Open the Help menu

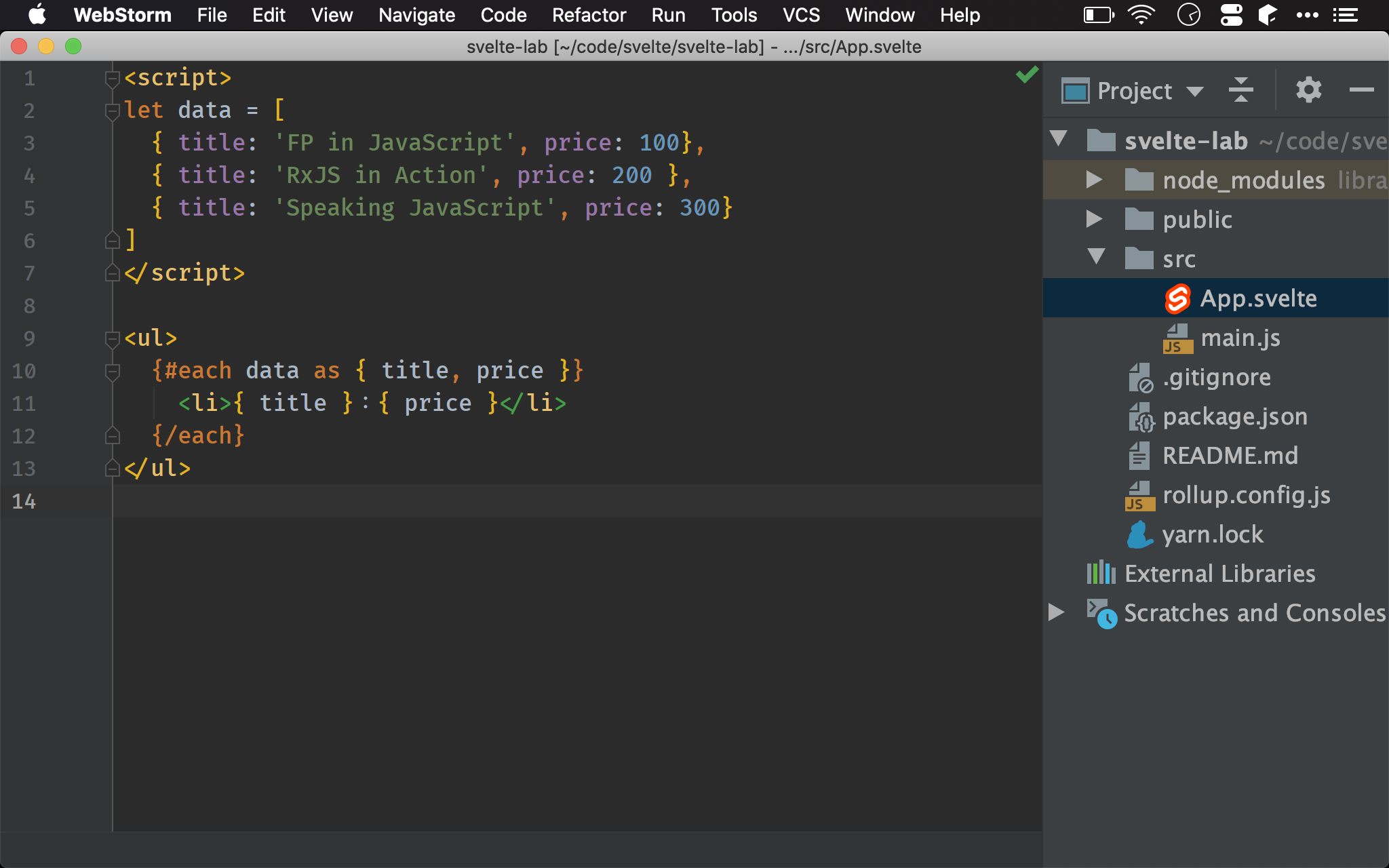click(960, 15)
